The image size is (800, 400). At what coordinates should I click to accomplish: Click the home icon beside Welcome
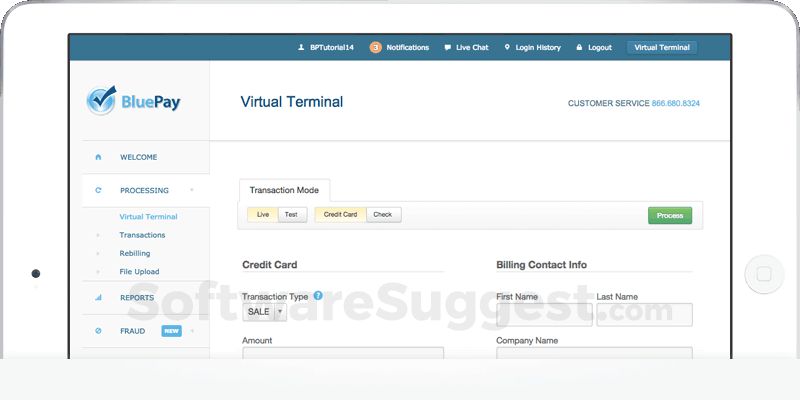pyautogui.click(x=98, y=157)
